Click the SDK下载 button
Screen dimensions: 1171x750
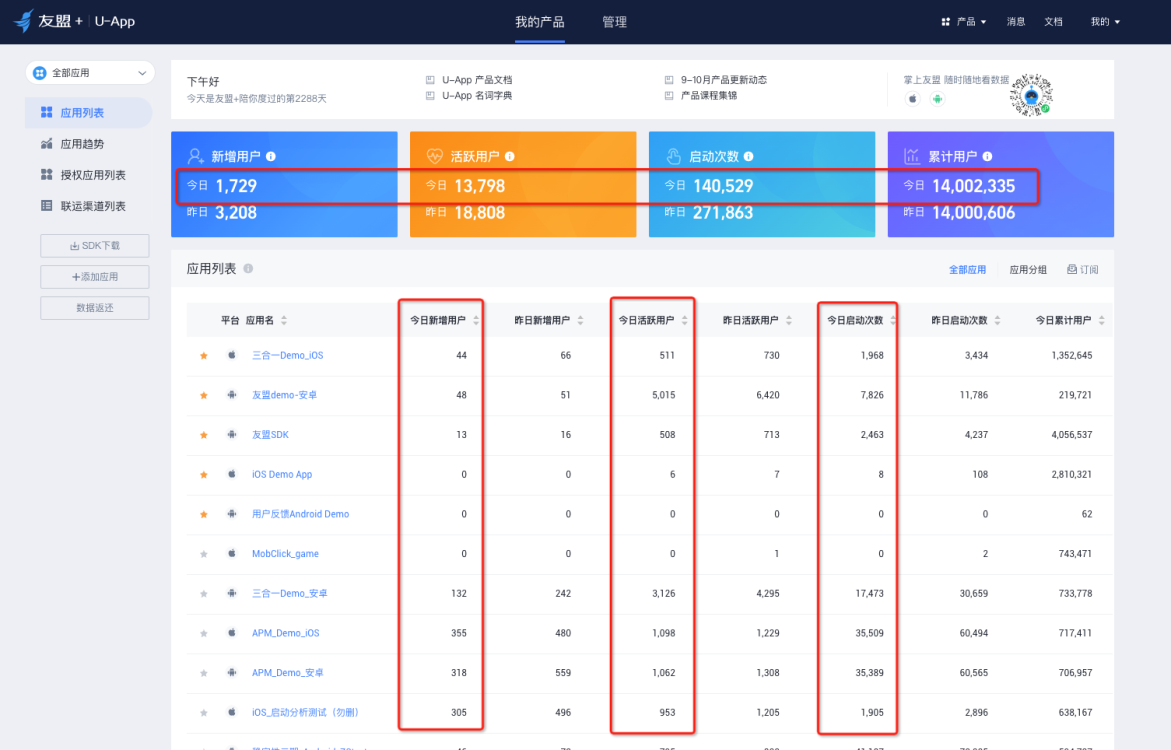click(x=95, y=246)
